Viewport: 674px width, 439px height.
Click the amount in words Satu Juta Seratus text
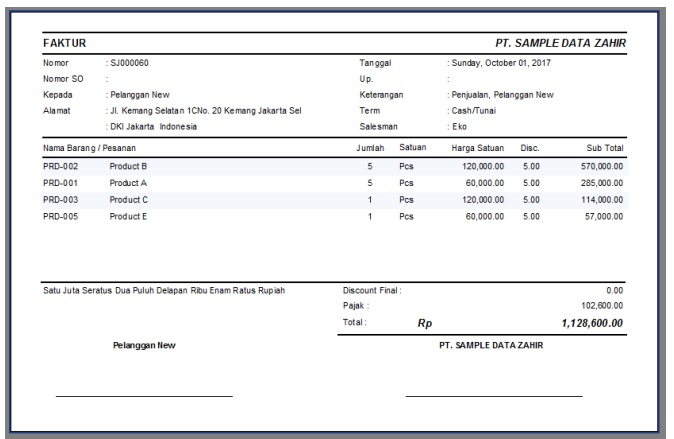[164, 291]
